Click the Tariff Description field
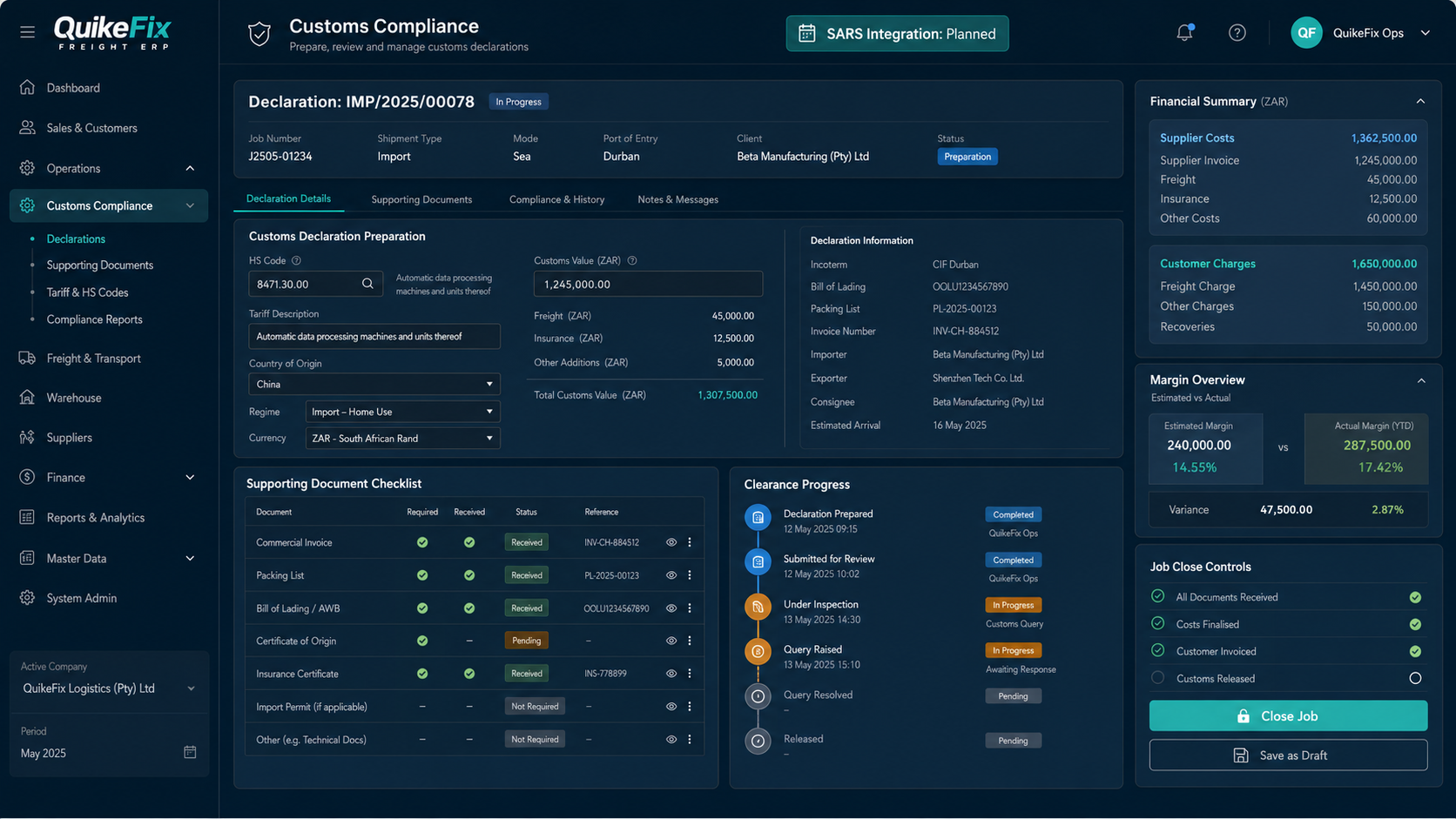The image size is (1456, 819). (374, 336)
